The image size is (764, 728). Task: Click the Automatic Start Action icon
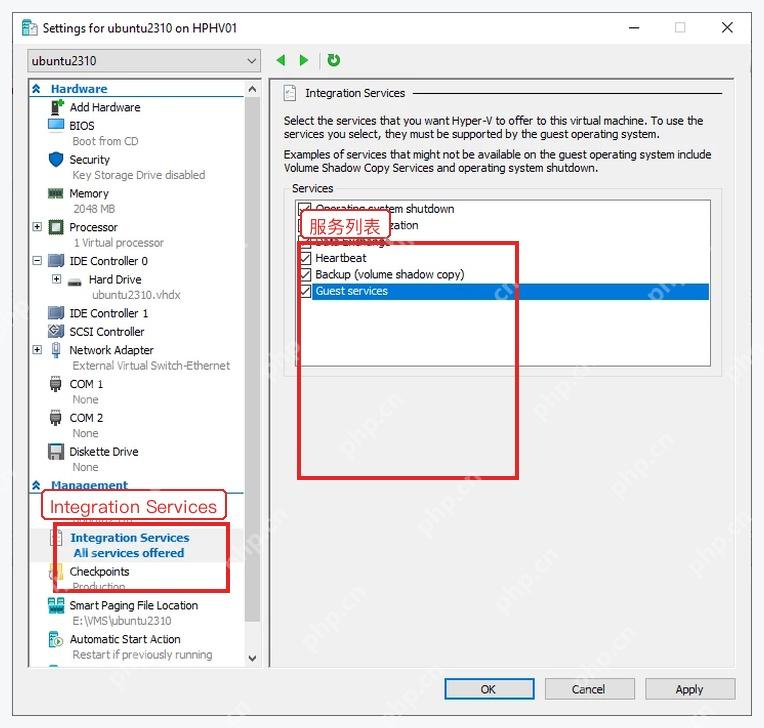(x=56, y=639)
